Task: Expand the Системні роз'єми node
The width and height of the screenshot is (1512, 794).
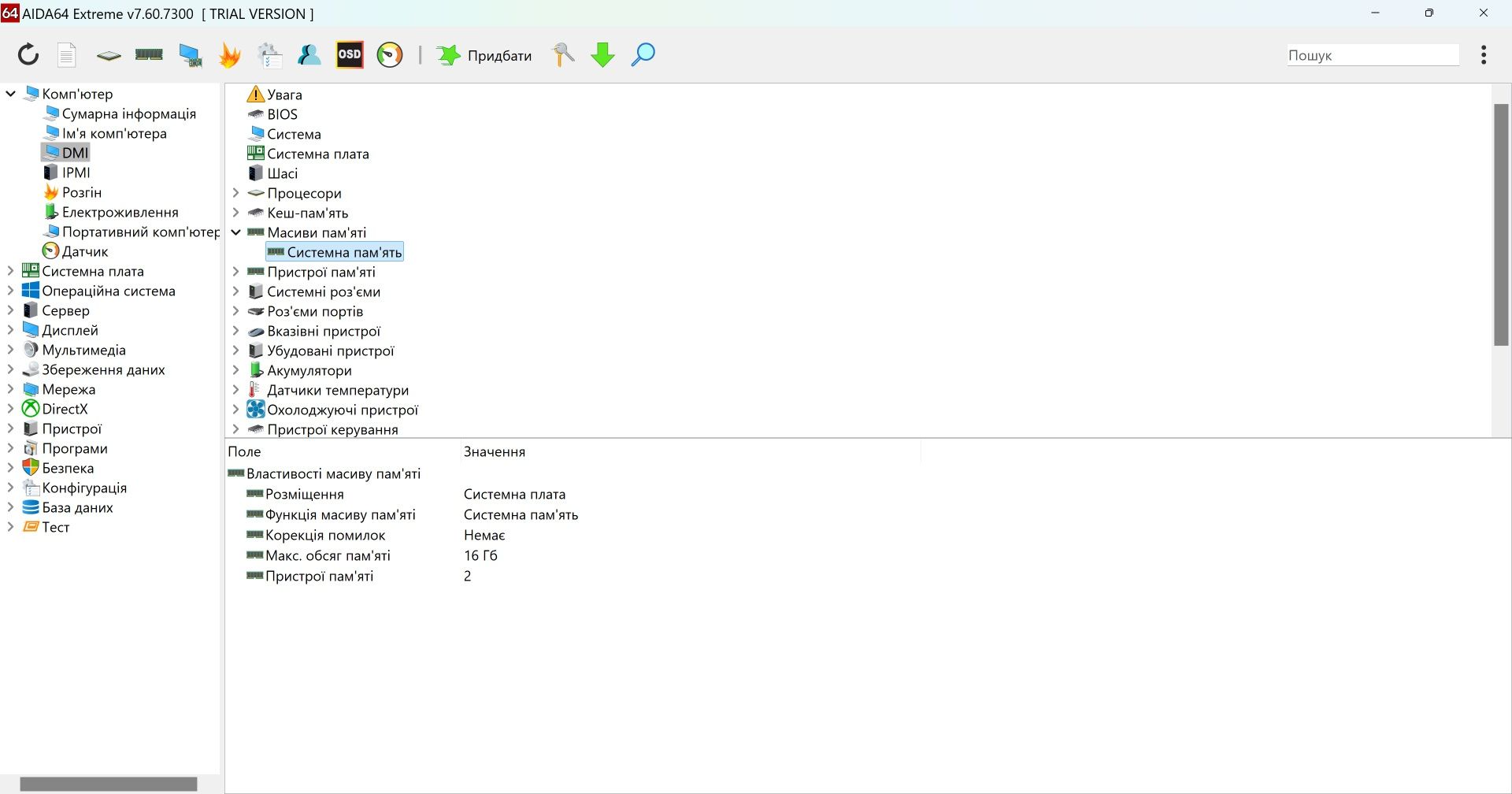Action: (235, 291)
